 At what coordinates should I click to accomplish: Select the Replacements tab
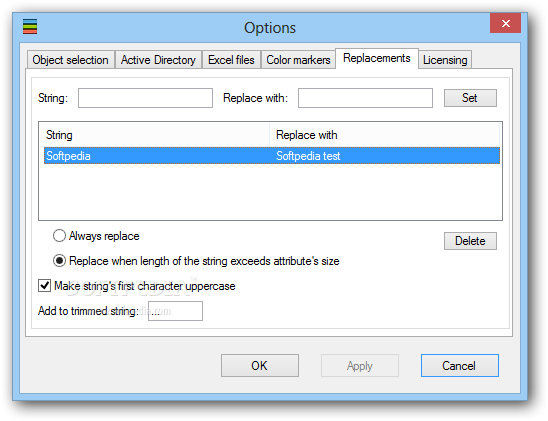[x=377, y=58]
